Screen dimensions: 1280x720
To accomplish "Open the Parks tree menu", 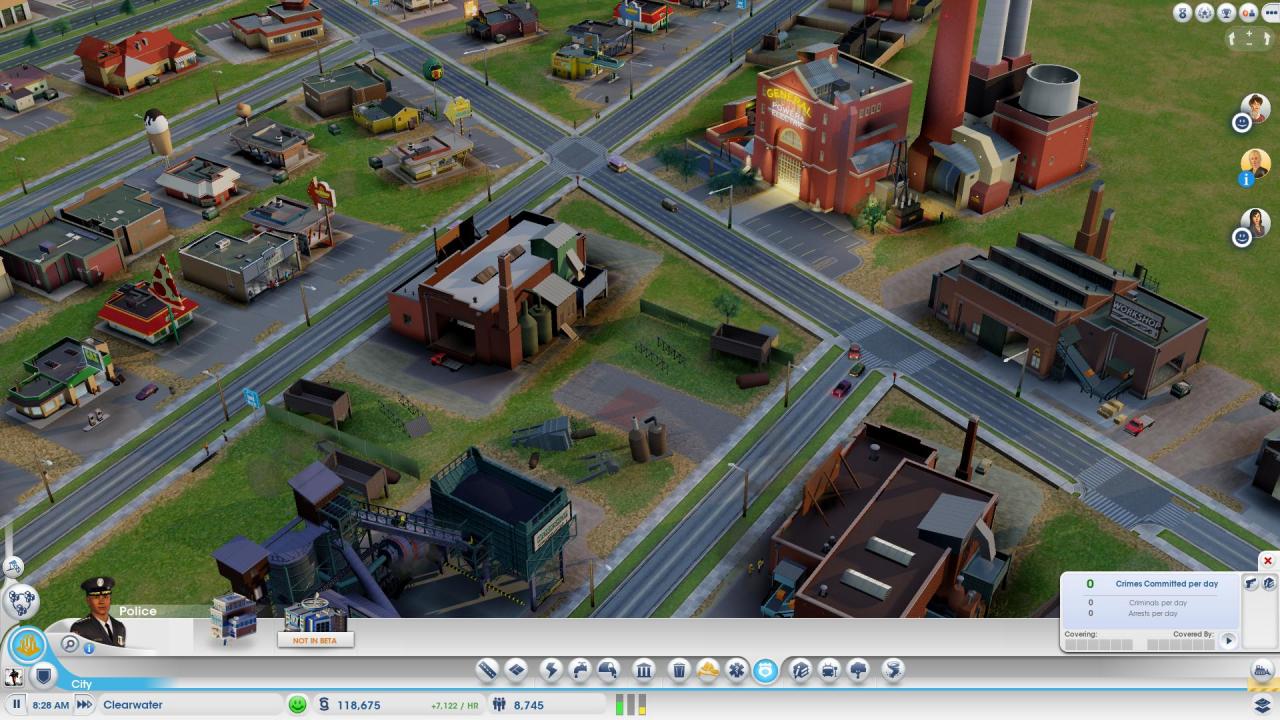I will pos(858,670).
